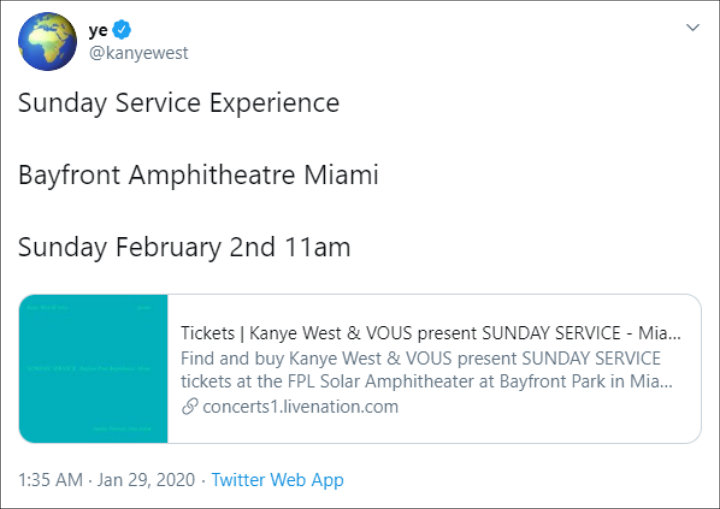Visit the @kanyewest handle
The image size is (720, 509).
139,53
